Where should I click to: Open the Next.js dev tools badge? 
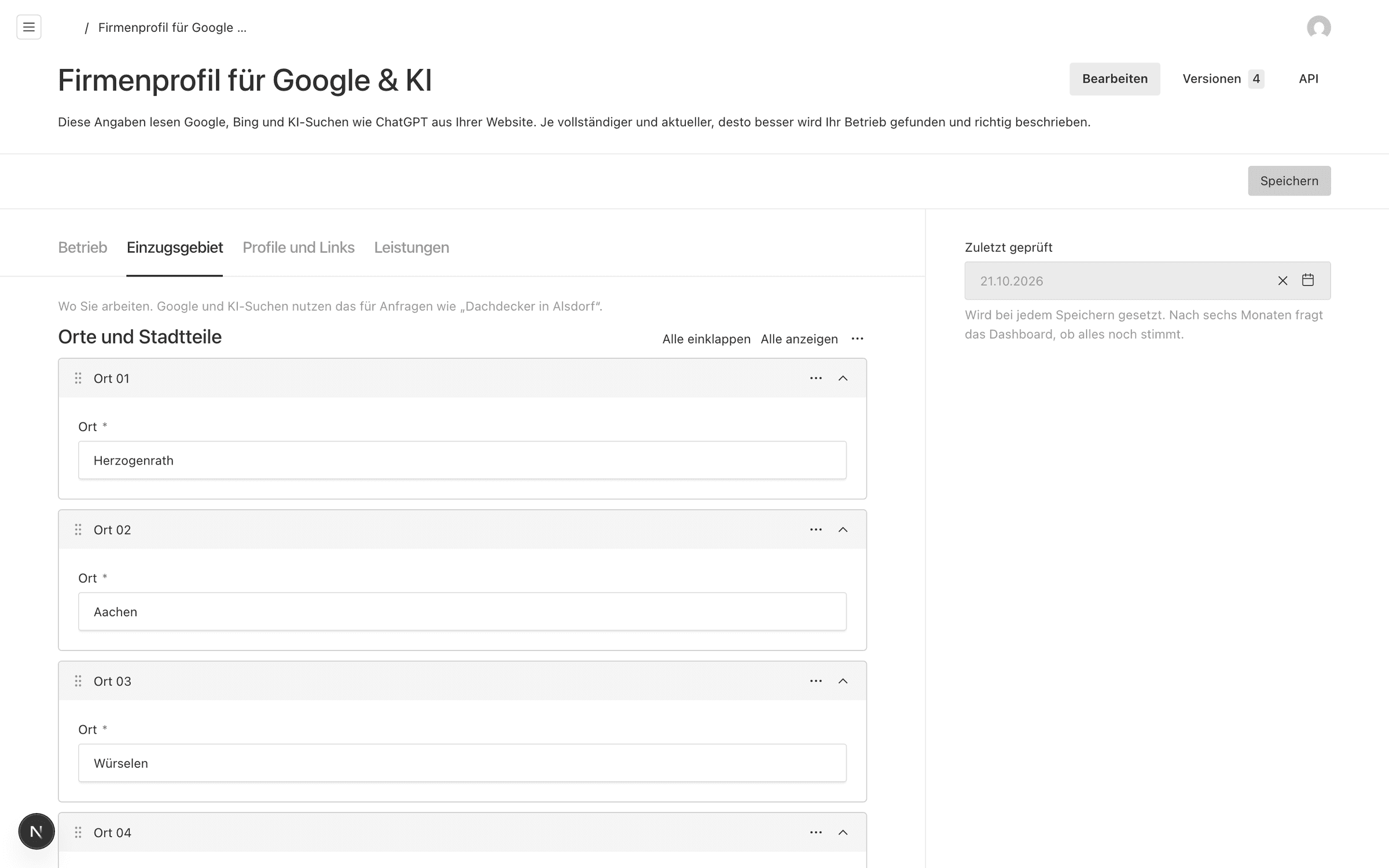(x=36, y=832)
